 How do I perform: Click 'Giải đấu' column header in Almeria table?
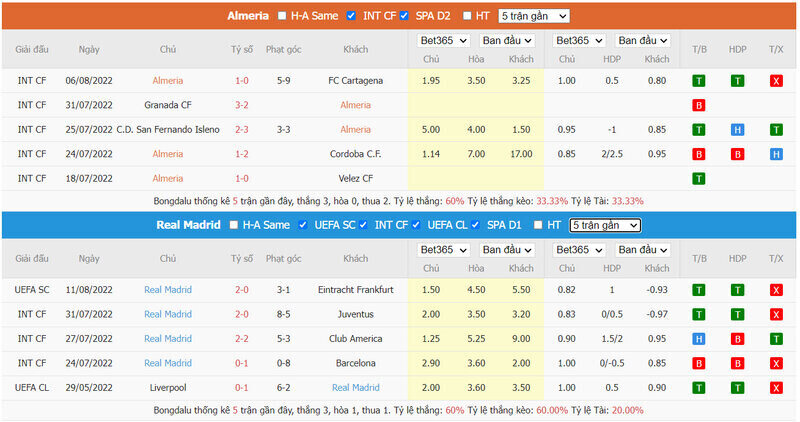click(x=32, y=49)
